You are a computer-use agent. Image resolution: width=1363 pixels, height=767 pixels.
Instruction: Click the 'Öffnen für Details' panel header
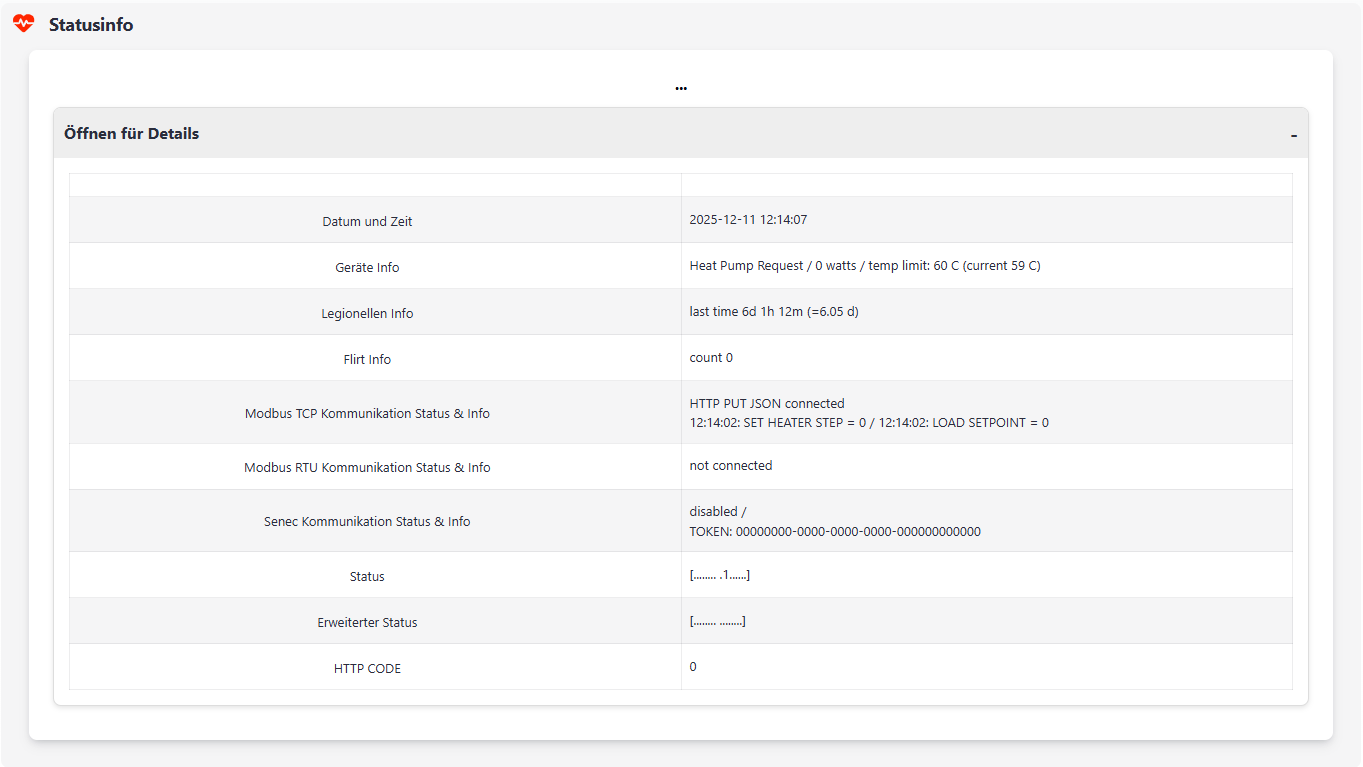tap(131, 133)
